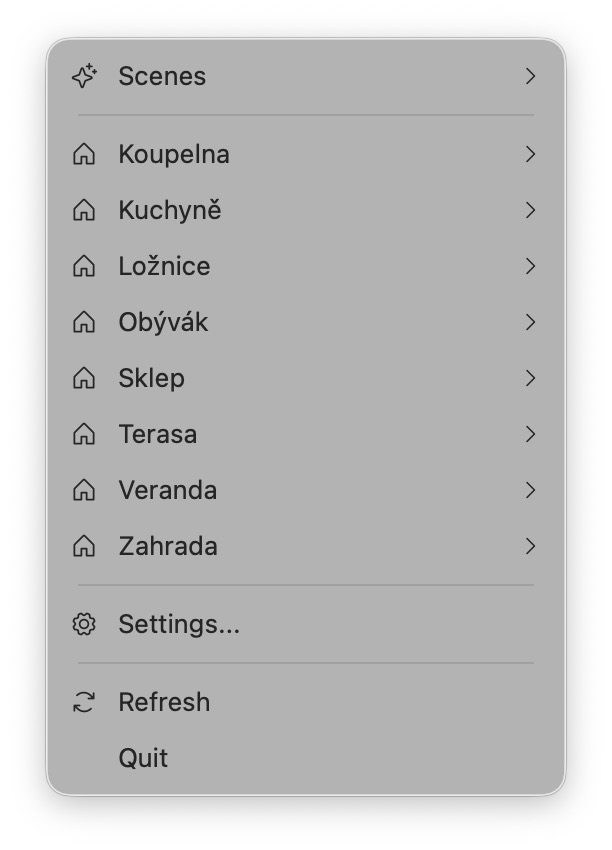Click the gear icon beside Settings
This screenshot has height=850, width=612.
point(84,625)
